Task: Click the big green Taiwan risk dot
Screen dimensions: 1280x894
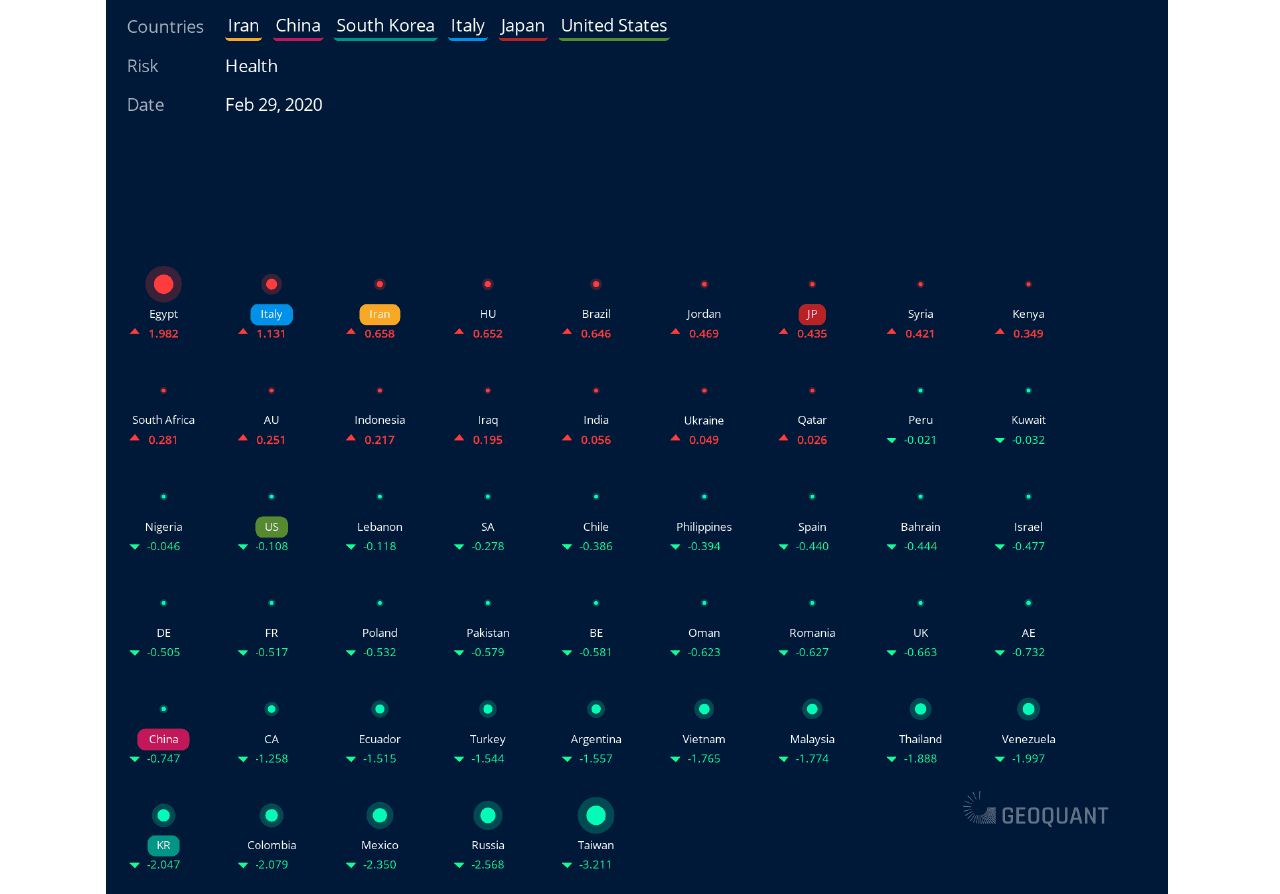Action: click(x=596, y=815)
